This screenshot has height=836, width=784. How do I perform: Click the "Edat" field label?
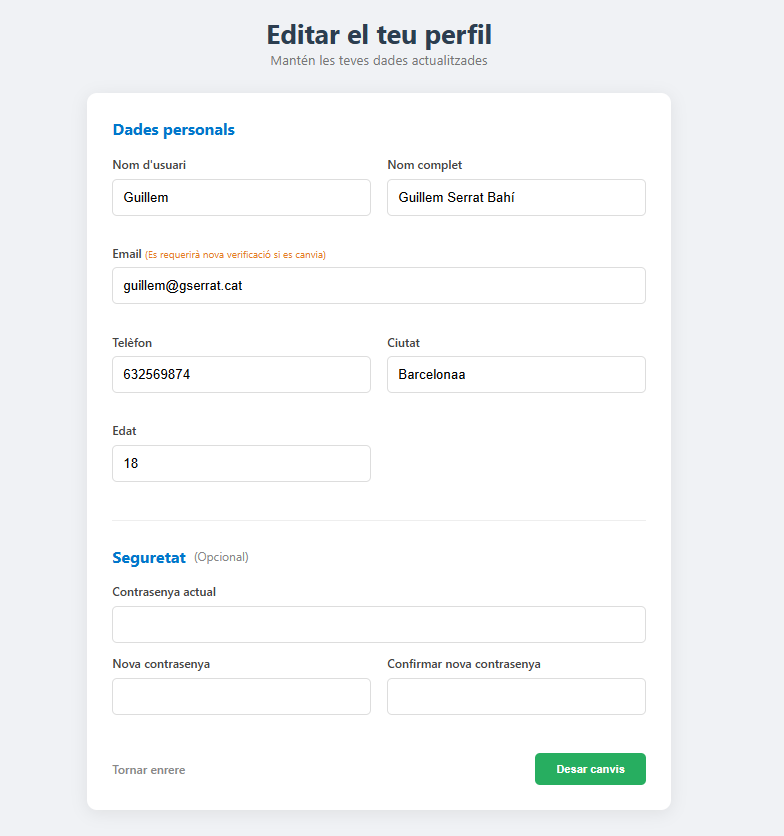(x=124, y=431)
